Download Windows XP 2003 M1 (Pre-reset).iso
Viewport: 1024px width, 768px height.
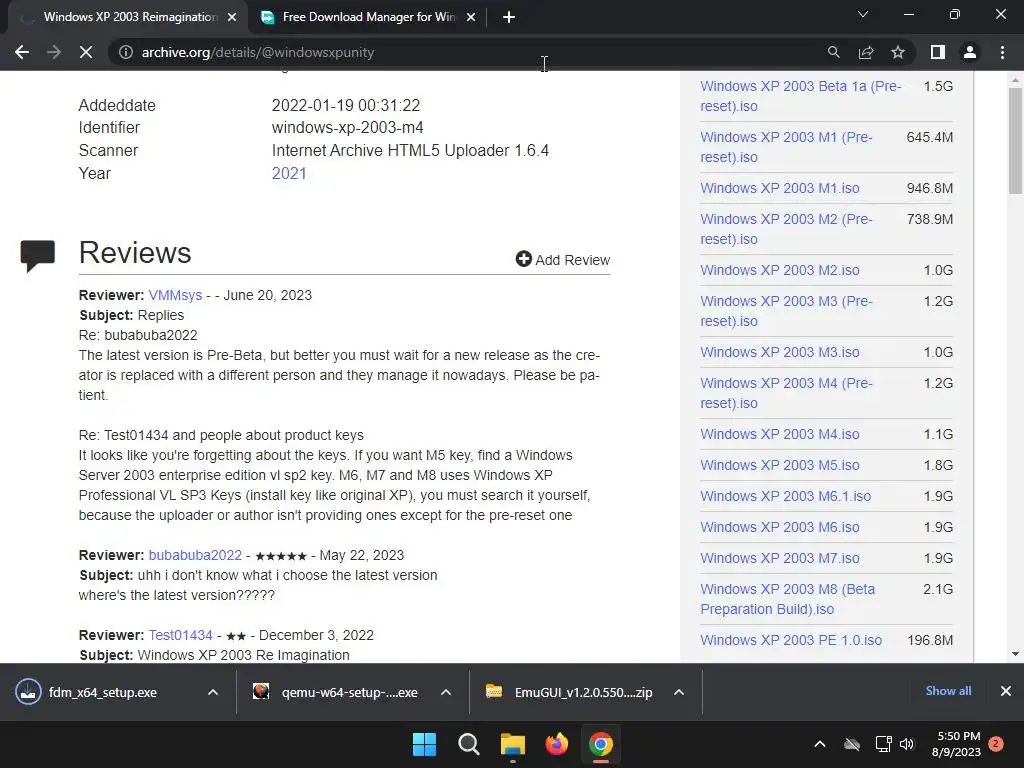click(786, 147)
